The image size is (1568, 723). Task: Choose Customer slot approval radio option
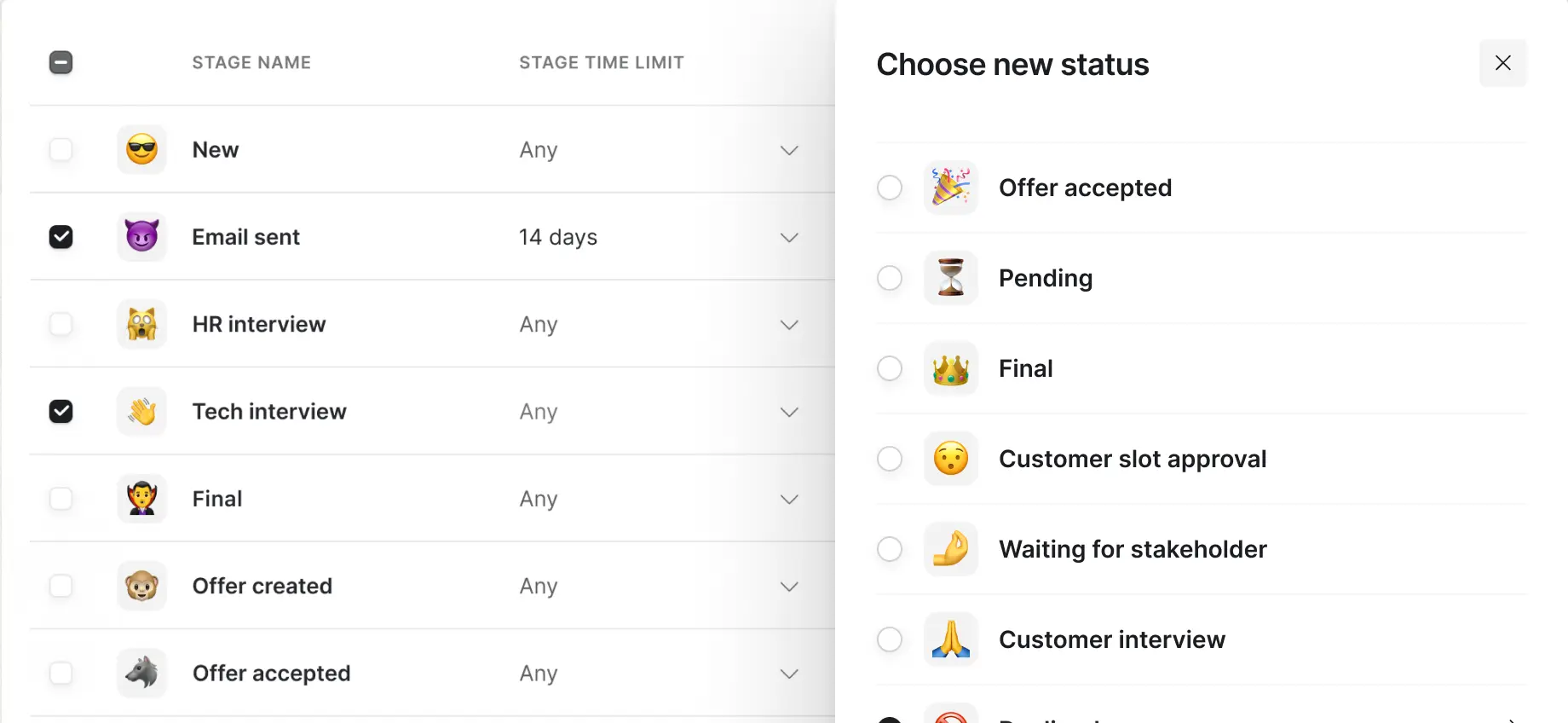890,459
